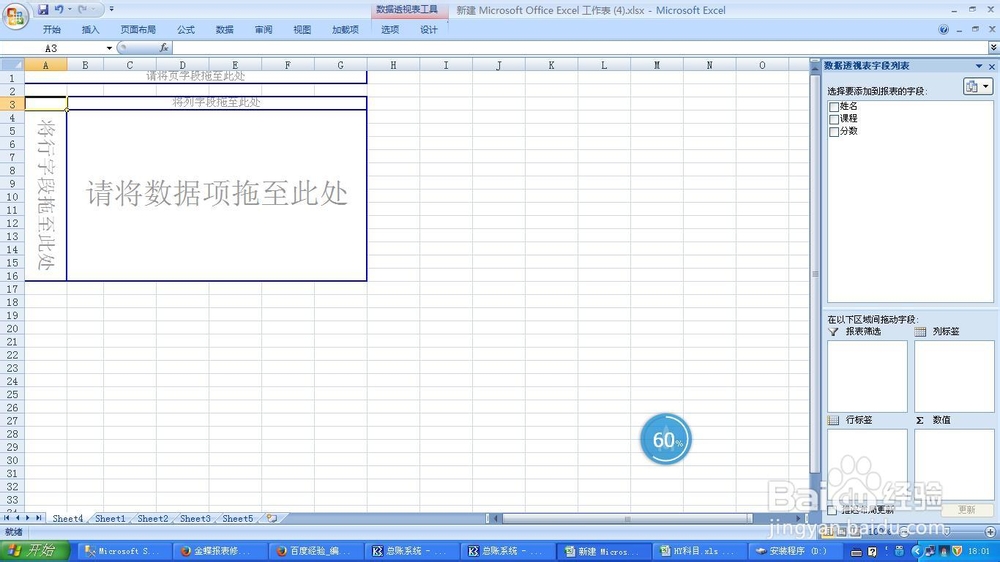This screenshot has width=1000, height=562.
Task: Click the 数值 sigma icon
Action: click(920, 420)
